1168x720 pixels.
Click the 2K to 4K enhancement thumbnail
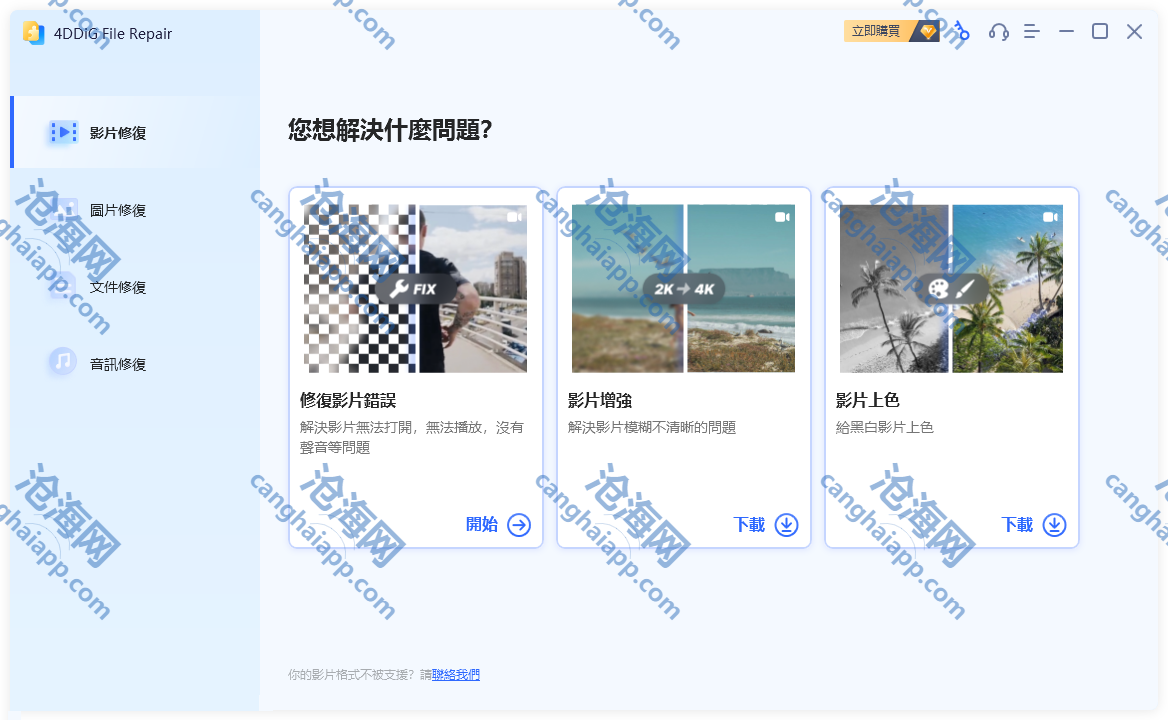coord(683,288)
